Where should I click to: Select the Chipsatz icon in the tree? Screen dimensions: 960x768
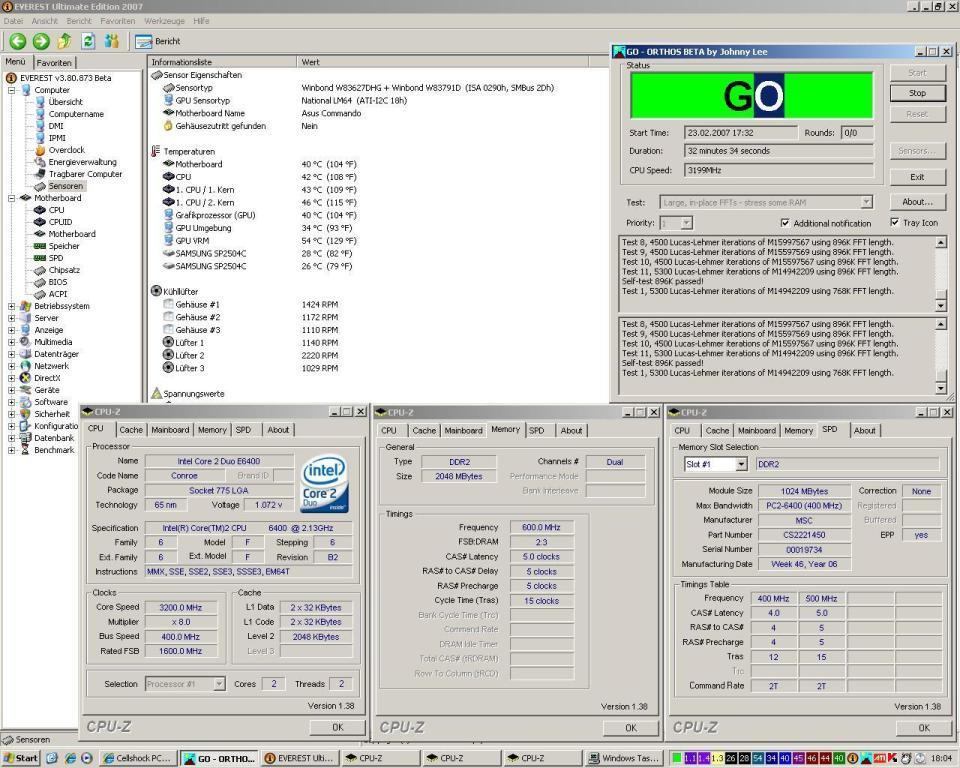40,270
